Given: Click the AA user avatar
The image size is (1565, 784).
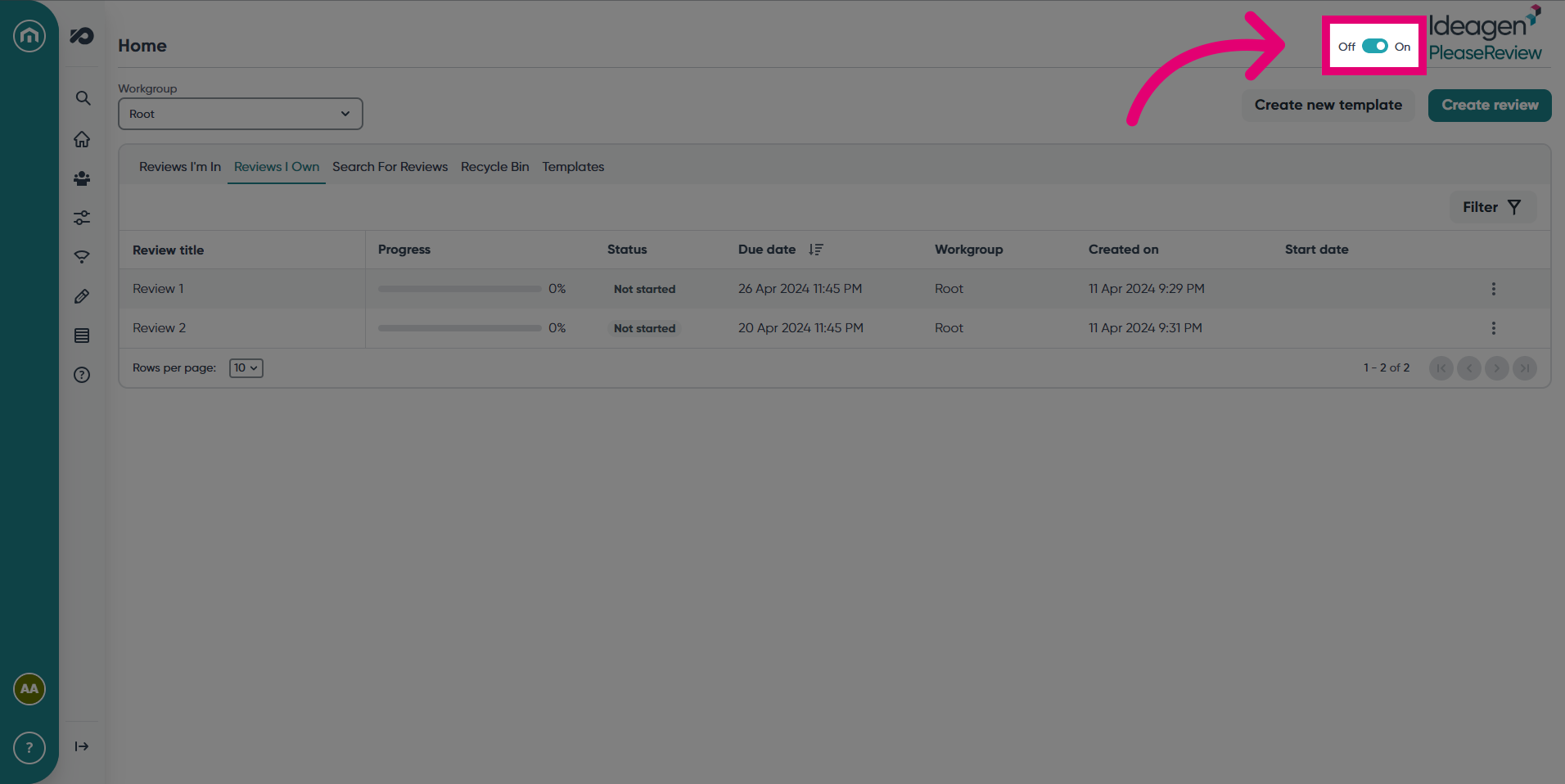Looking at the screenshot, I should pos(29,689).
